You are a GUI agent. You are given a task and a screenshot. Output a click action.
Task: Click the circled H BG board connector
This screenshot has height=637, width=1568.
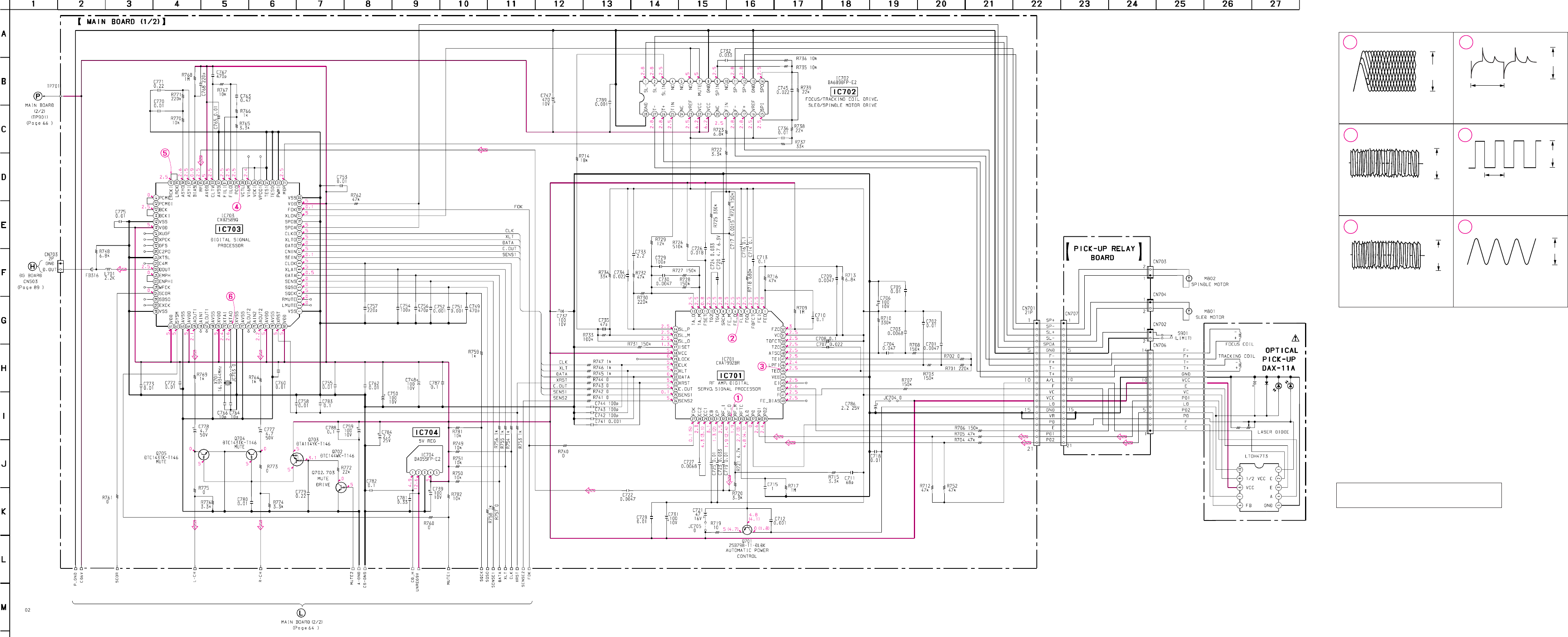point(32,266)
